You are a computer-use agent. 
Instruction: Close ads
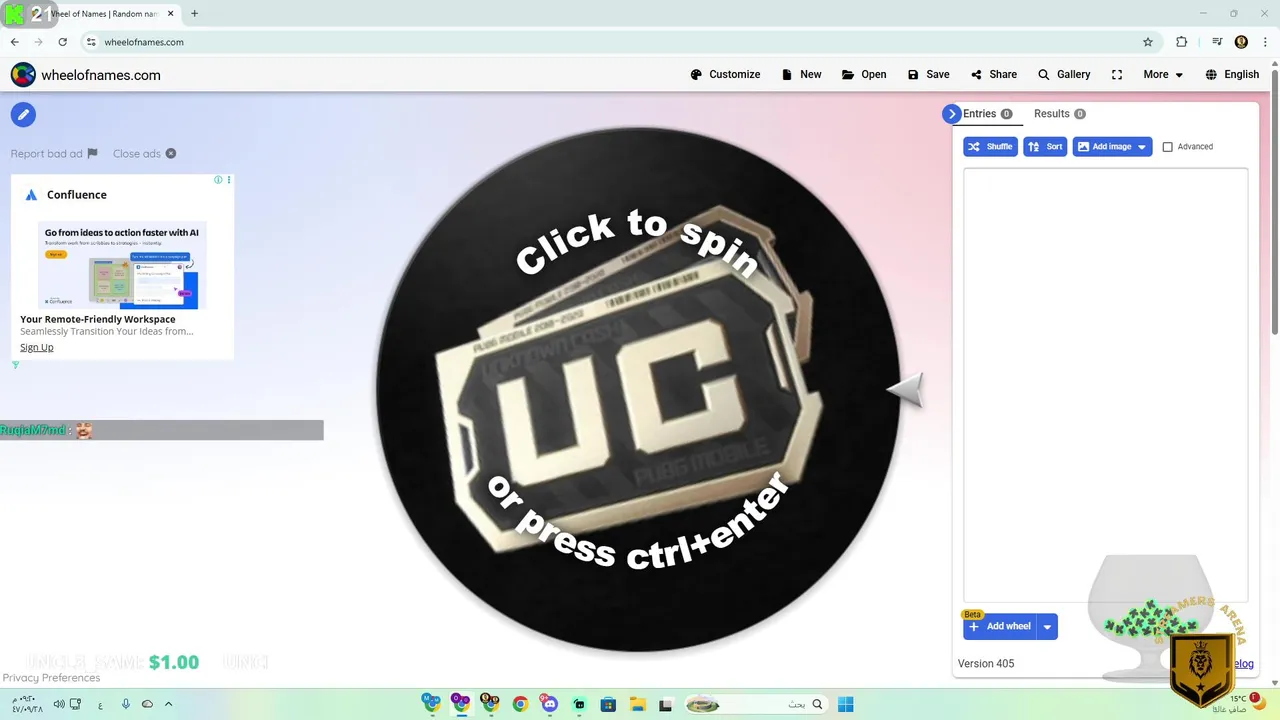[144, 153]
